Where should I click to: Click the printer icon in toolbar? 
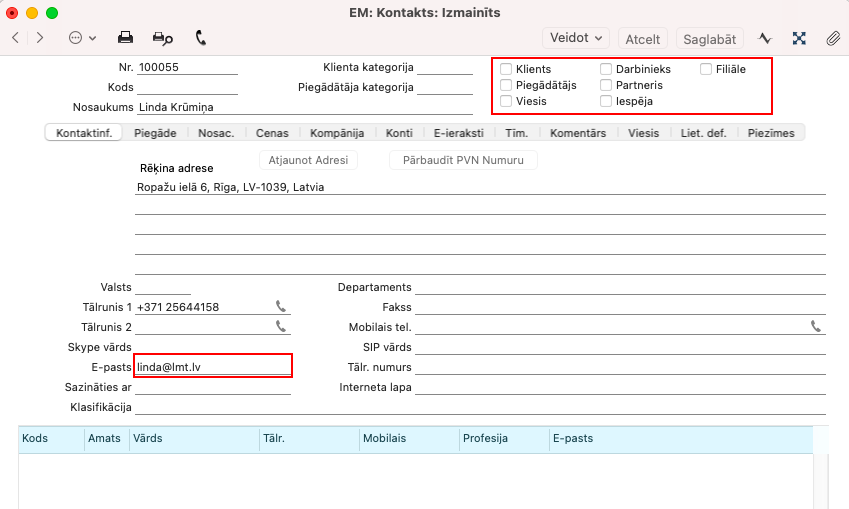[x=126, y=38]
